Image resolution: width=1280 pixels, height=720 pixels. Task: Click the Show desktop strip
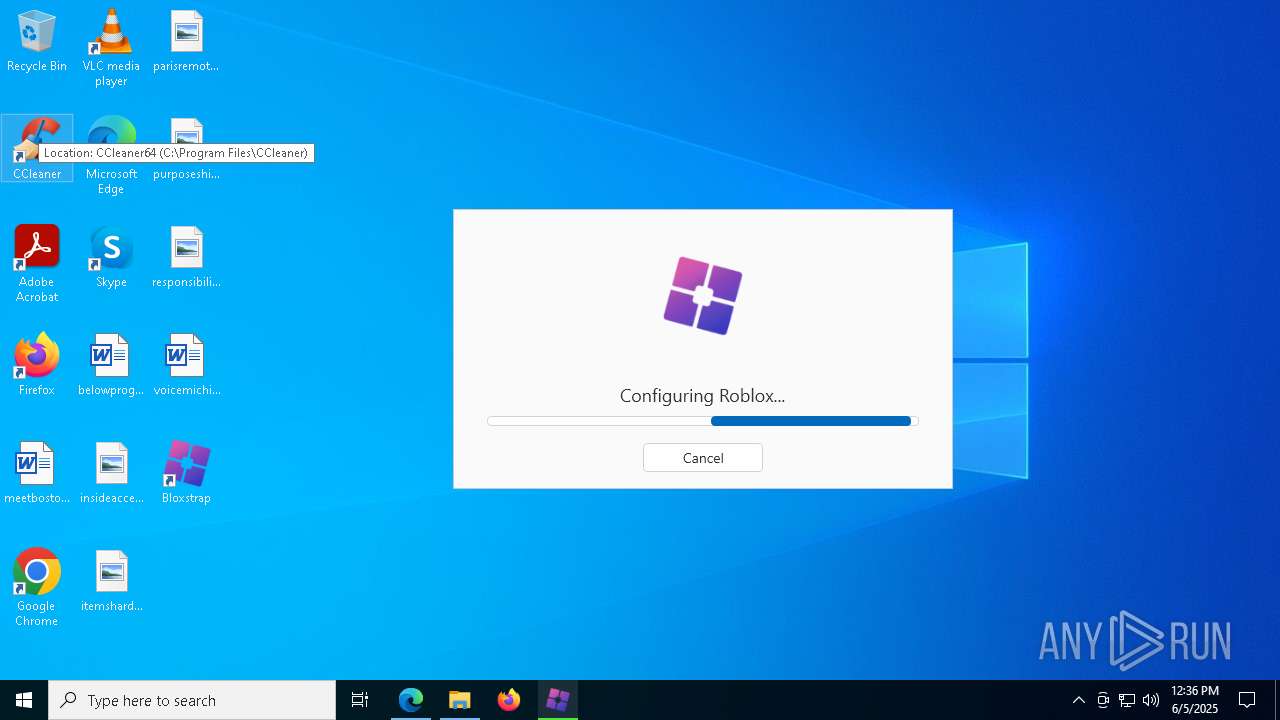click(x=1276, y=700)
